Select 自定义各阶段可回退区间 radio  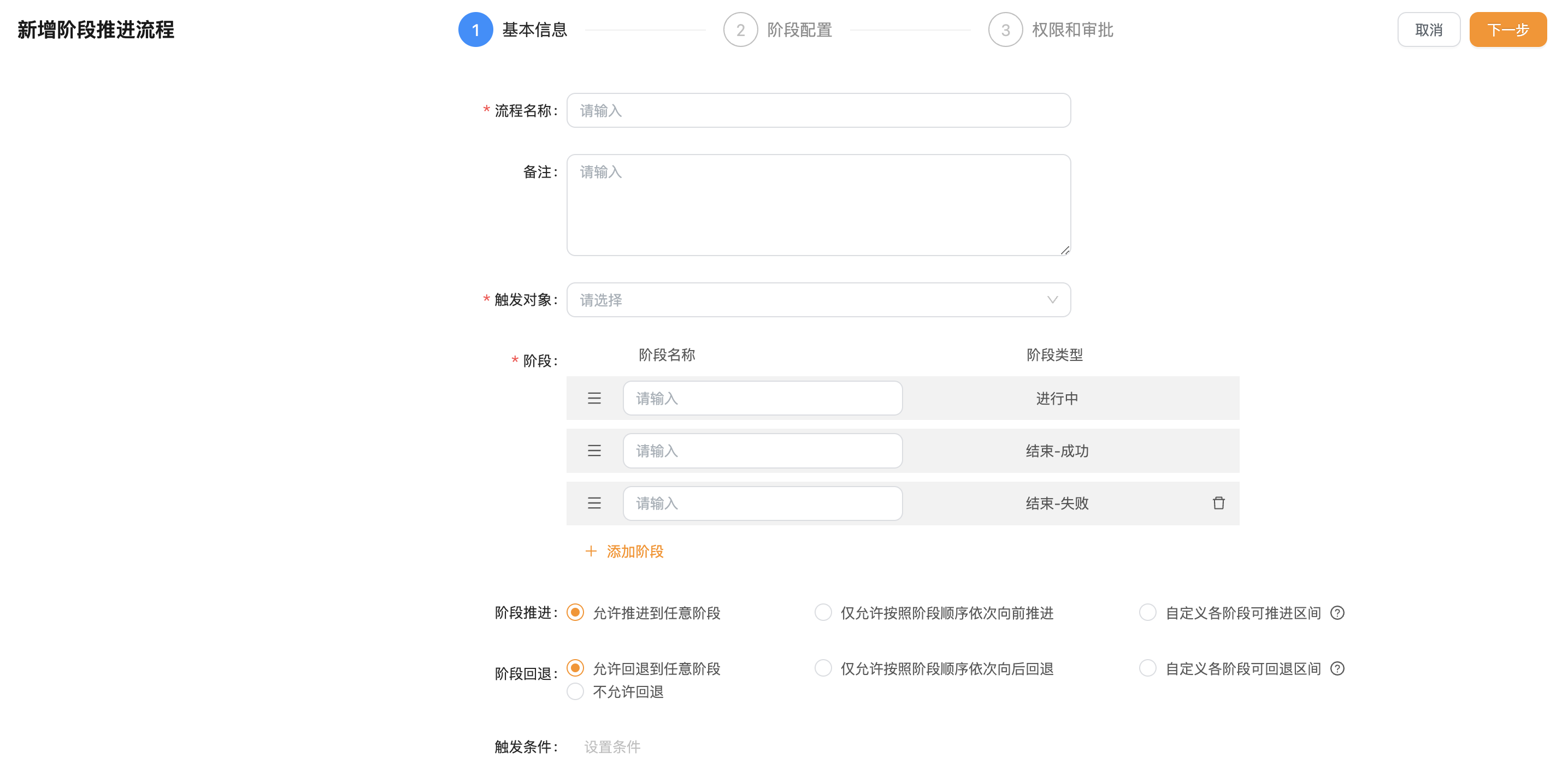[1147, 668]
